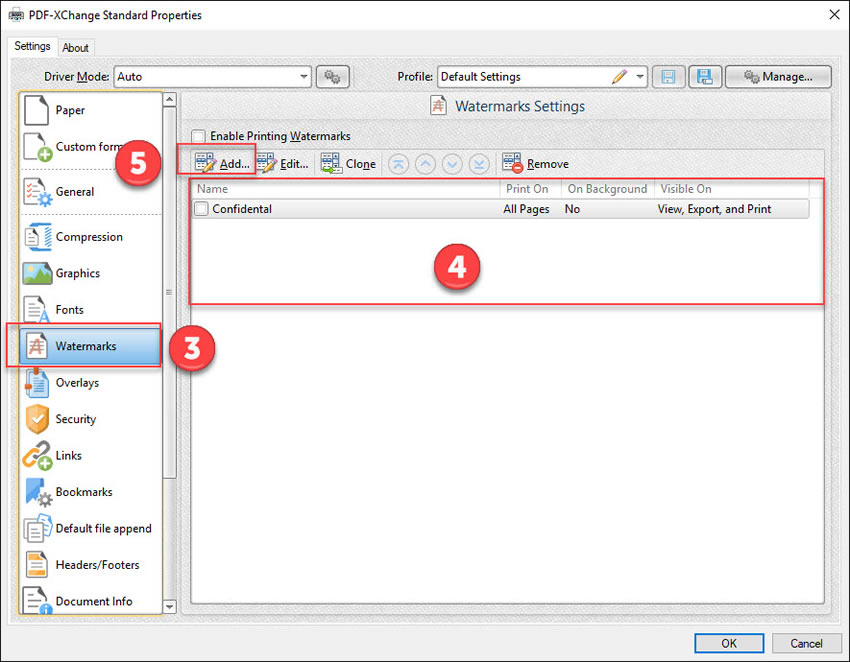The image size is (850, 662).
Task: Click the Cancel button
Action: 806,643
